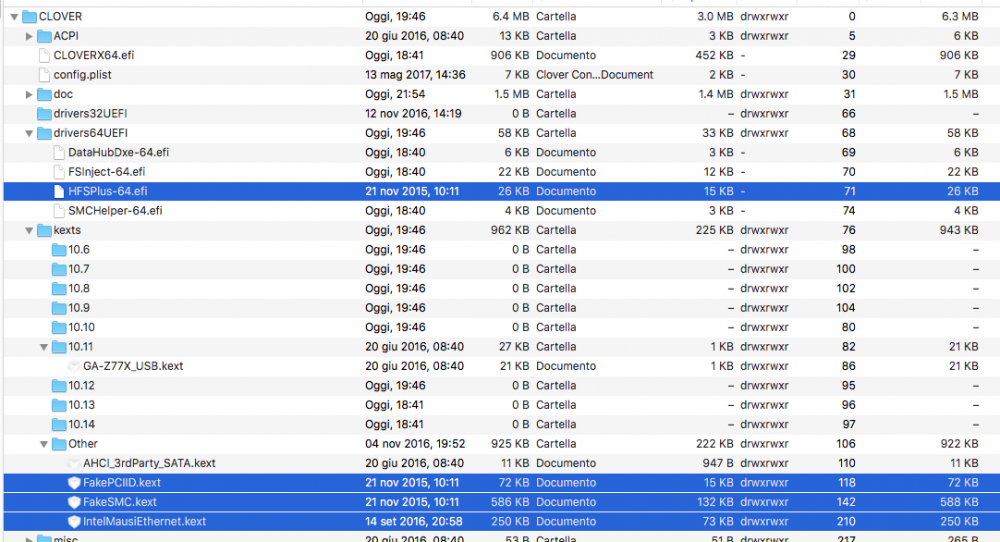Viewport: 1000px width, 542px height.
Task: Click the ACPI folder icon
Action: point(44,36)
